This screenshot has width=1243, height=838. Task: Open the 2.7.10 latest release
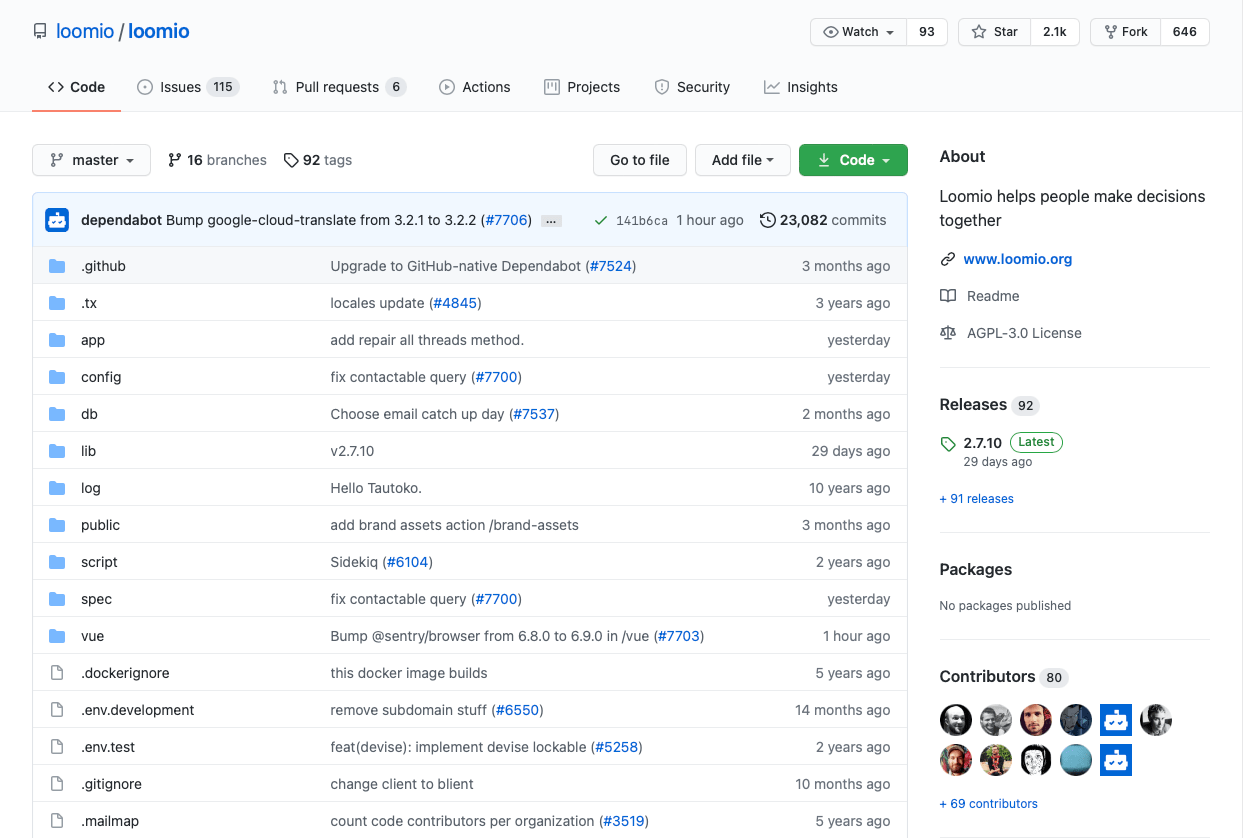(x=983, y=442)
